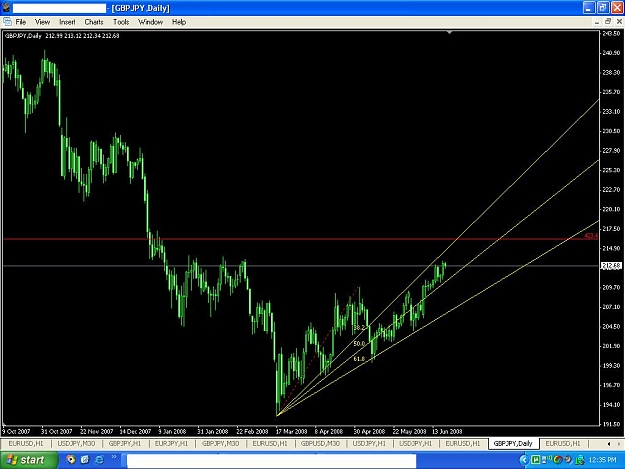
Task: Switch to the USDJPY,M30 chart tab
Action: (76, 443)
